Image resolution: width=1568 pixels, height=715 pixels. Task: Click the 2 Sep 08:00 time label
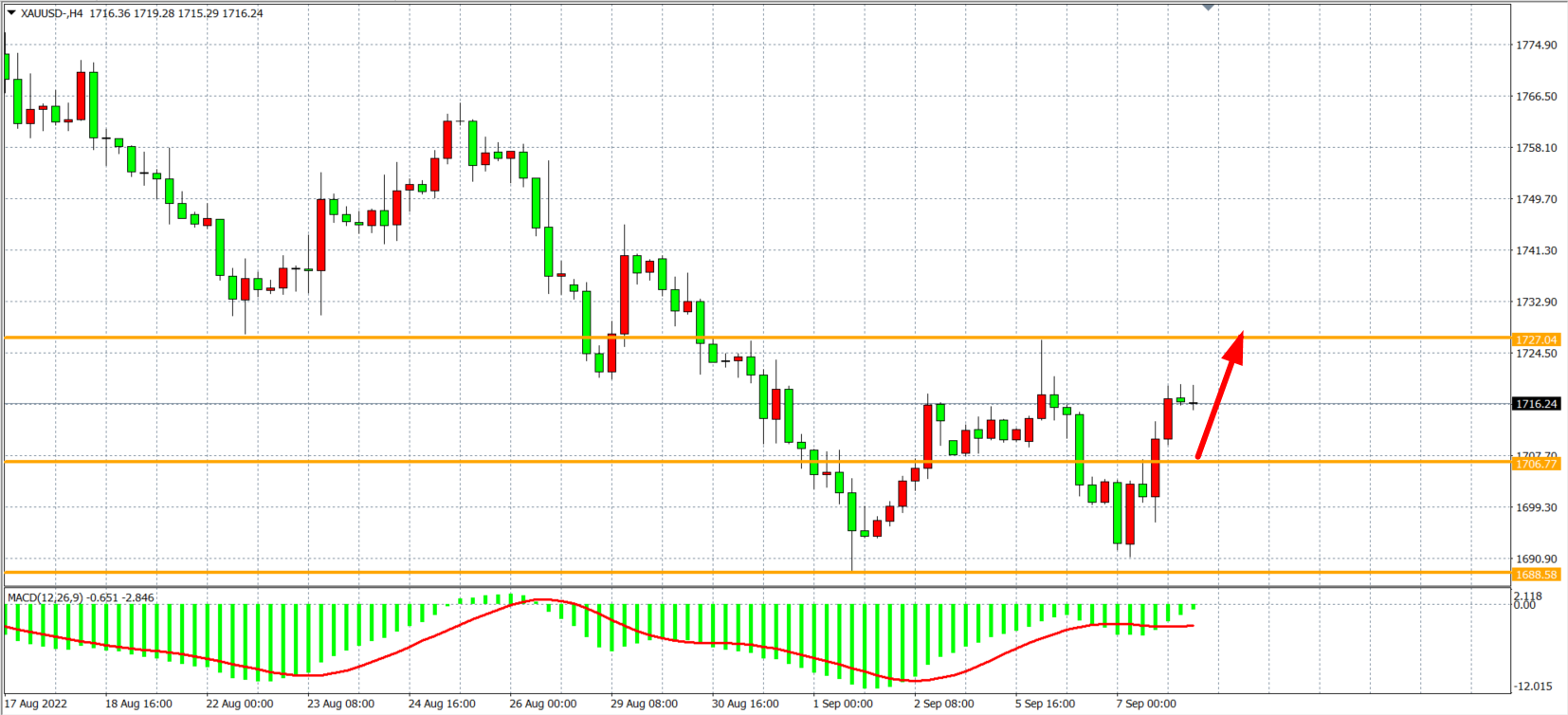pyautogui.click(x=943, y=704)
